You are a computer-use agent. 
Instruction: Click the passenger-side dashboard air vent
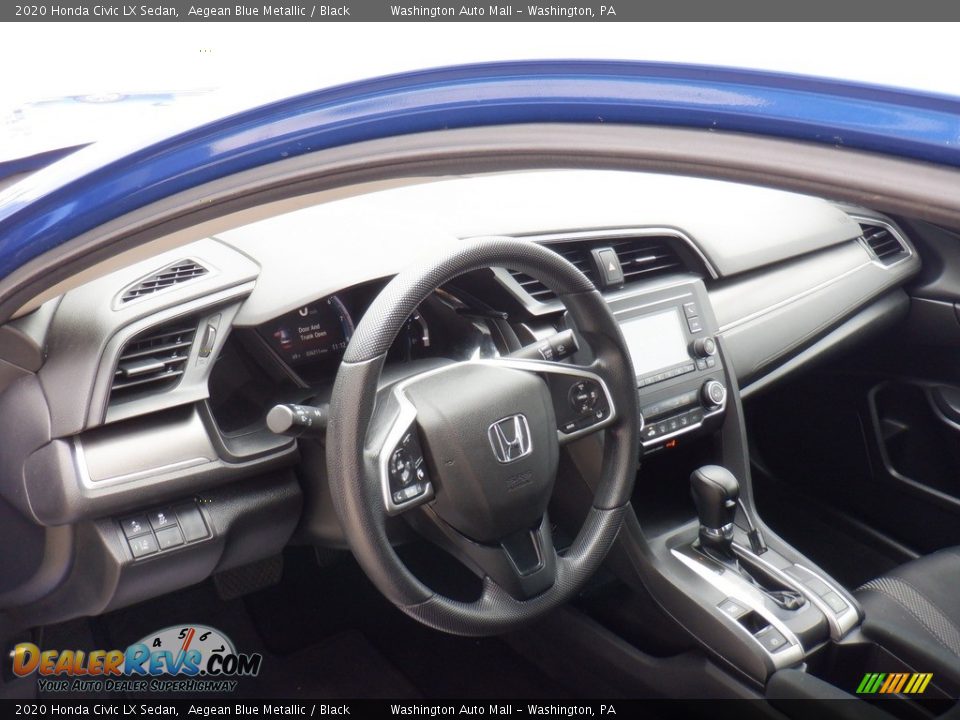882,242
